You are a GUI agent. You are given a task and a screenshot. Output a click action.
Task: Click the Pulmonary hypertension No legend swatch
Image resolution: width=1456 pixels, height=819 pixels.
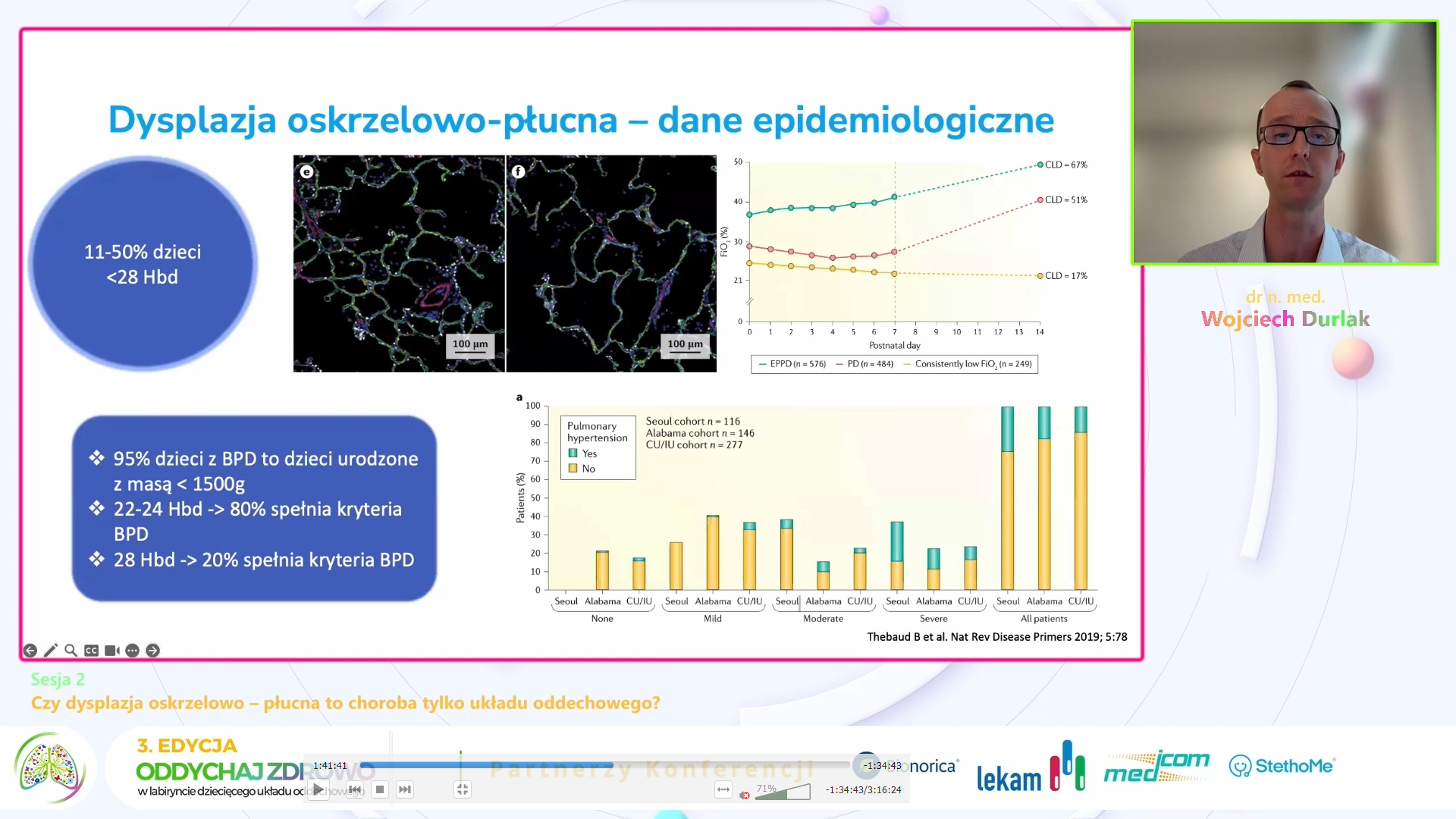click(573, 468)
